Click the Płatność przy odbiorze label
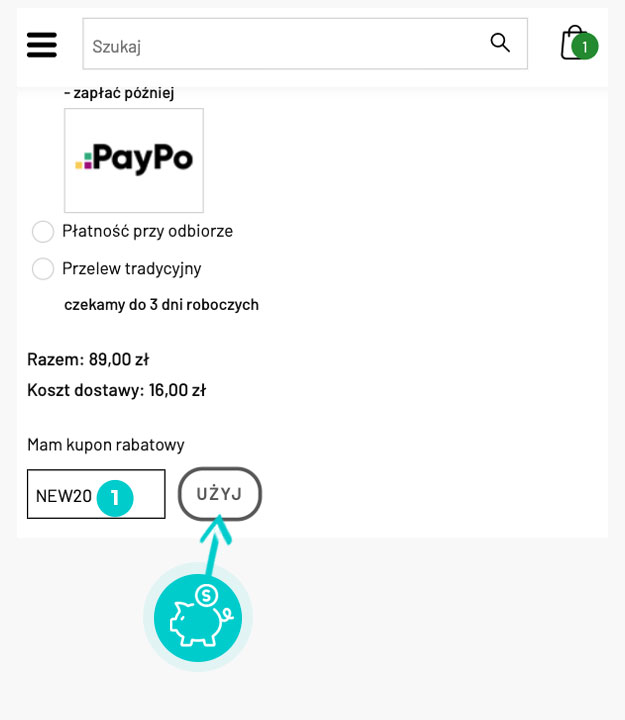The width and height of the screenshot is (625, 720). pyautogui.click(x=147, y=231)
